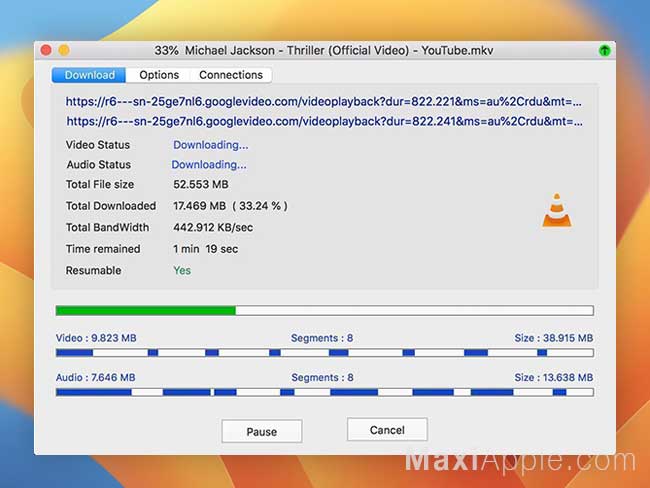
Task: Open the Connections tab
Action: (x=231, y=75)
